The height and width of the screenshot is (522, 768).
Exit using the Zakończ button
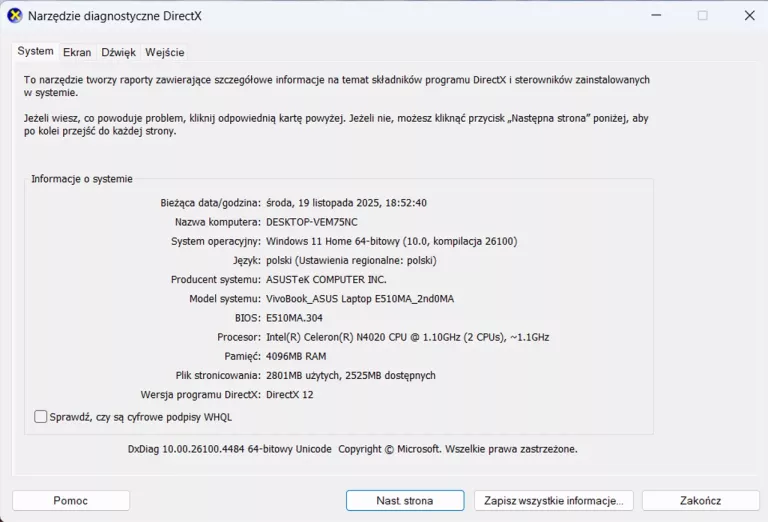[x=700, y=500]
